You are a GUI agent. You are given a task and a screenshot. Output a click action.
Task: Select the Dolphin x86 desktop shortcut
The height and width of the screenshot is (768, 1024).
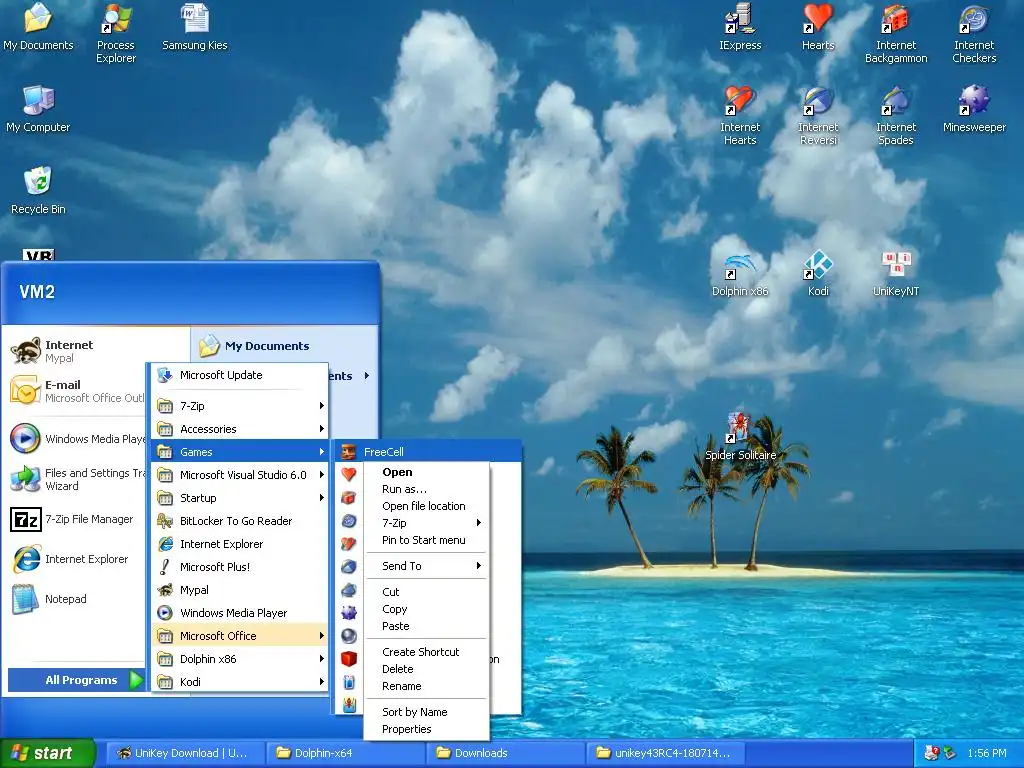tap(740, 274)
